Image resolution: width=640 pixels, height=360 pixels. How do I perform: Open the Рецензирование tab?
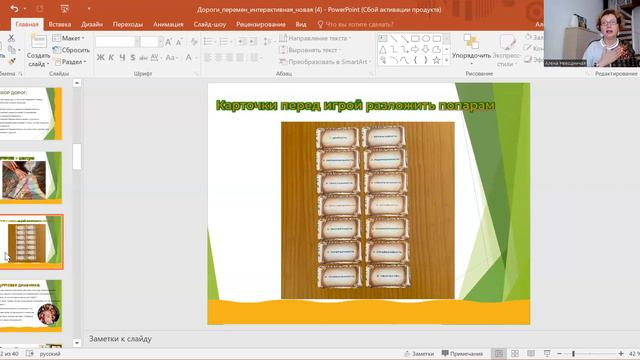pyautogui.click(x=261, y=24)
